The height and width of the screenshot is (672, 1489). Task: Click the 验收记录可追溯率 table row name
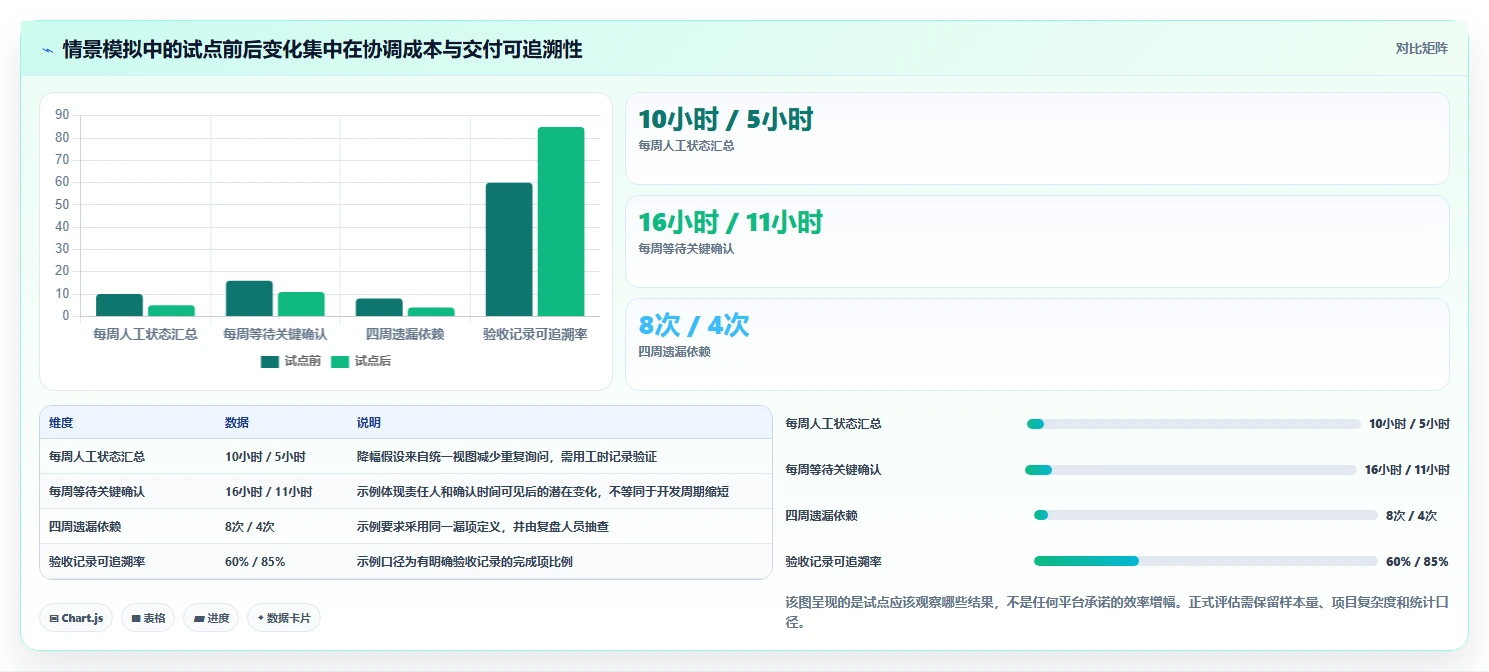tap(97, 561)
